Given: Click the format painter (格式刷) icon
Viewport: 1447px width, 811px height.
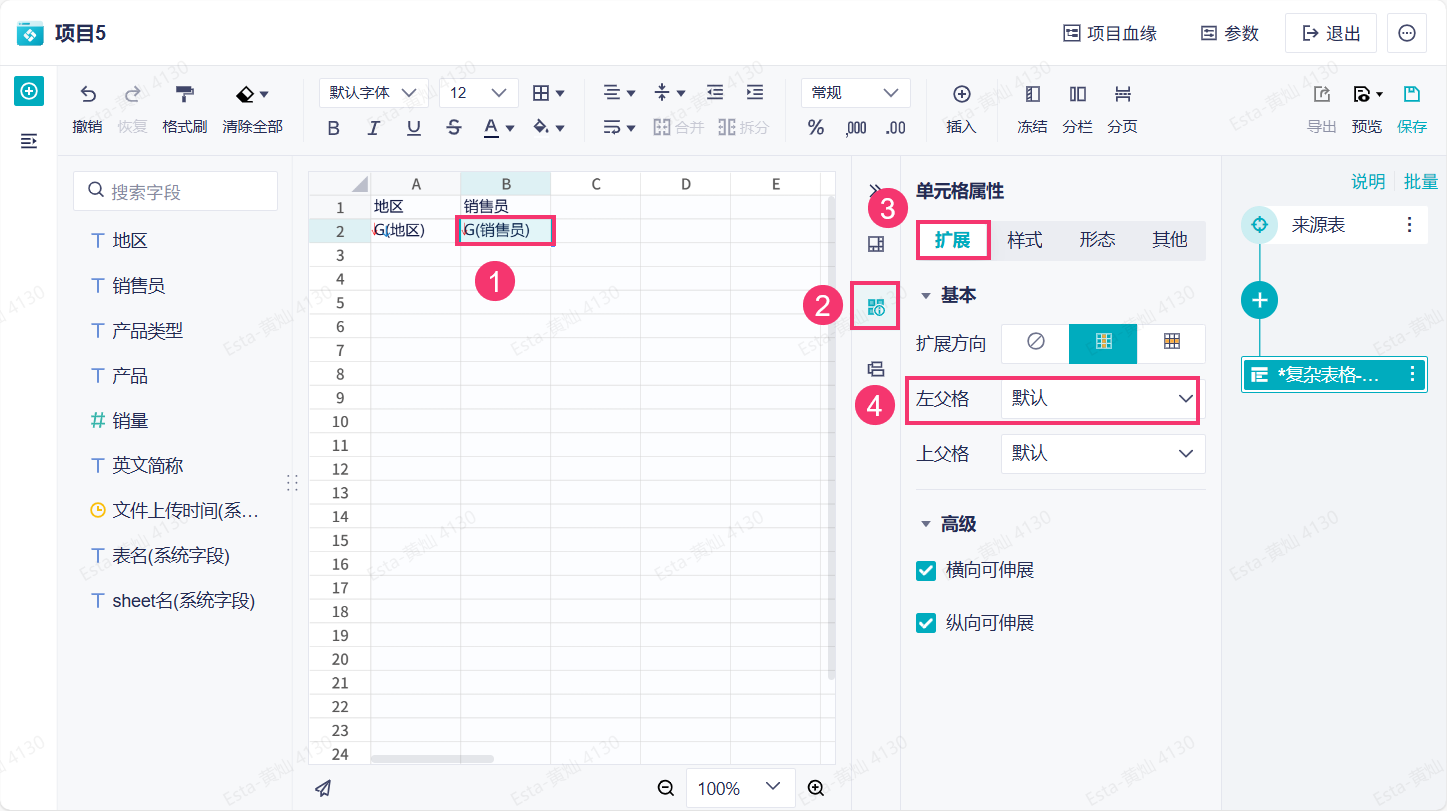Looking at the screenshot, I should click(185, 94).
